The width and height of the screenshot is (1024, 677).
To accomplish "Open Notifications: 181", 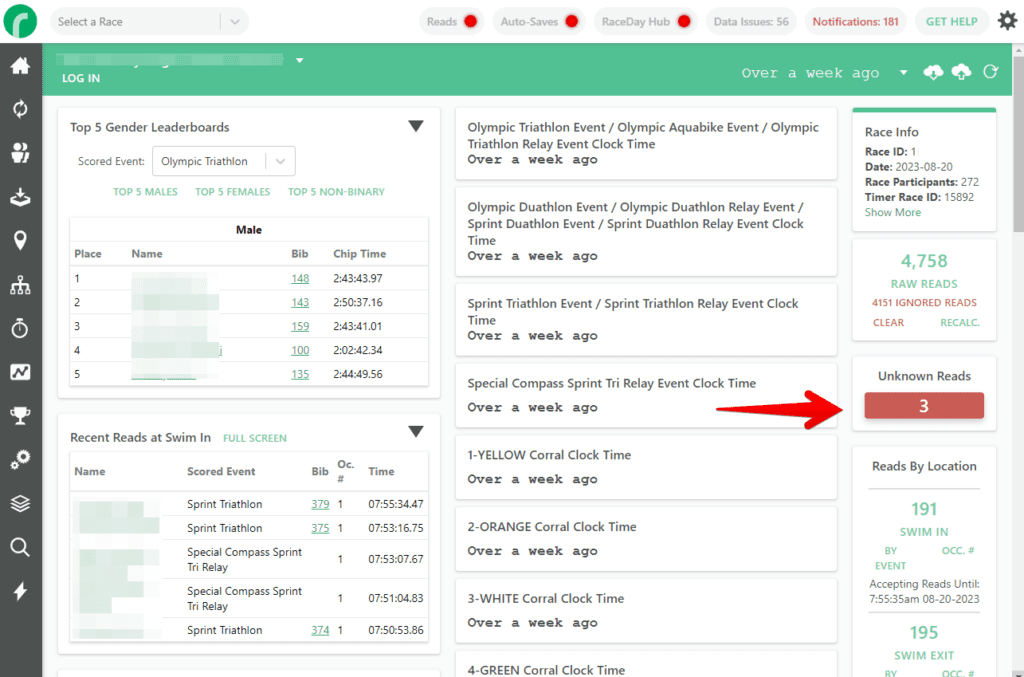I will click(856, 22).
